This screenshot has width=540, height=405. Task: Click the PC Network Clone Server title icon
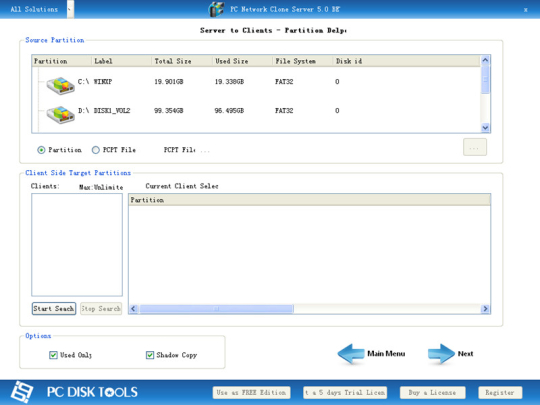(x=216, y=9)
